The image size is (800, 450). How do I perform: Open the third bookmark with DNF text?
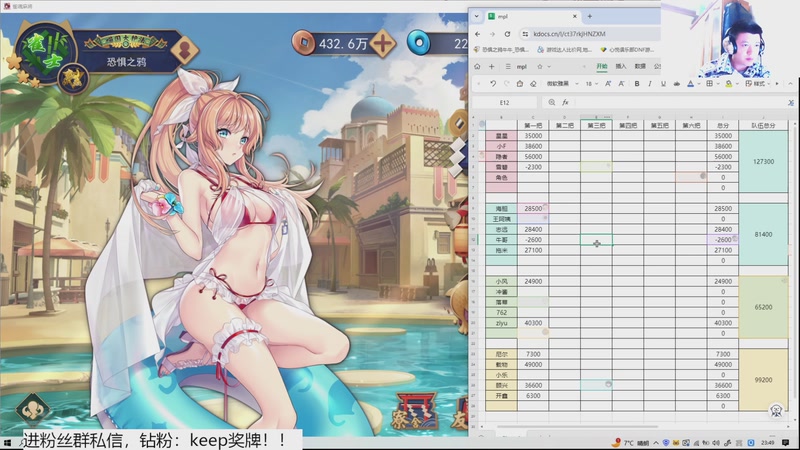(627, 49)
